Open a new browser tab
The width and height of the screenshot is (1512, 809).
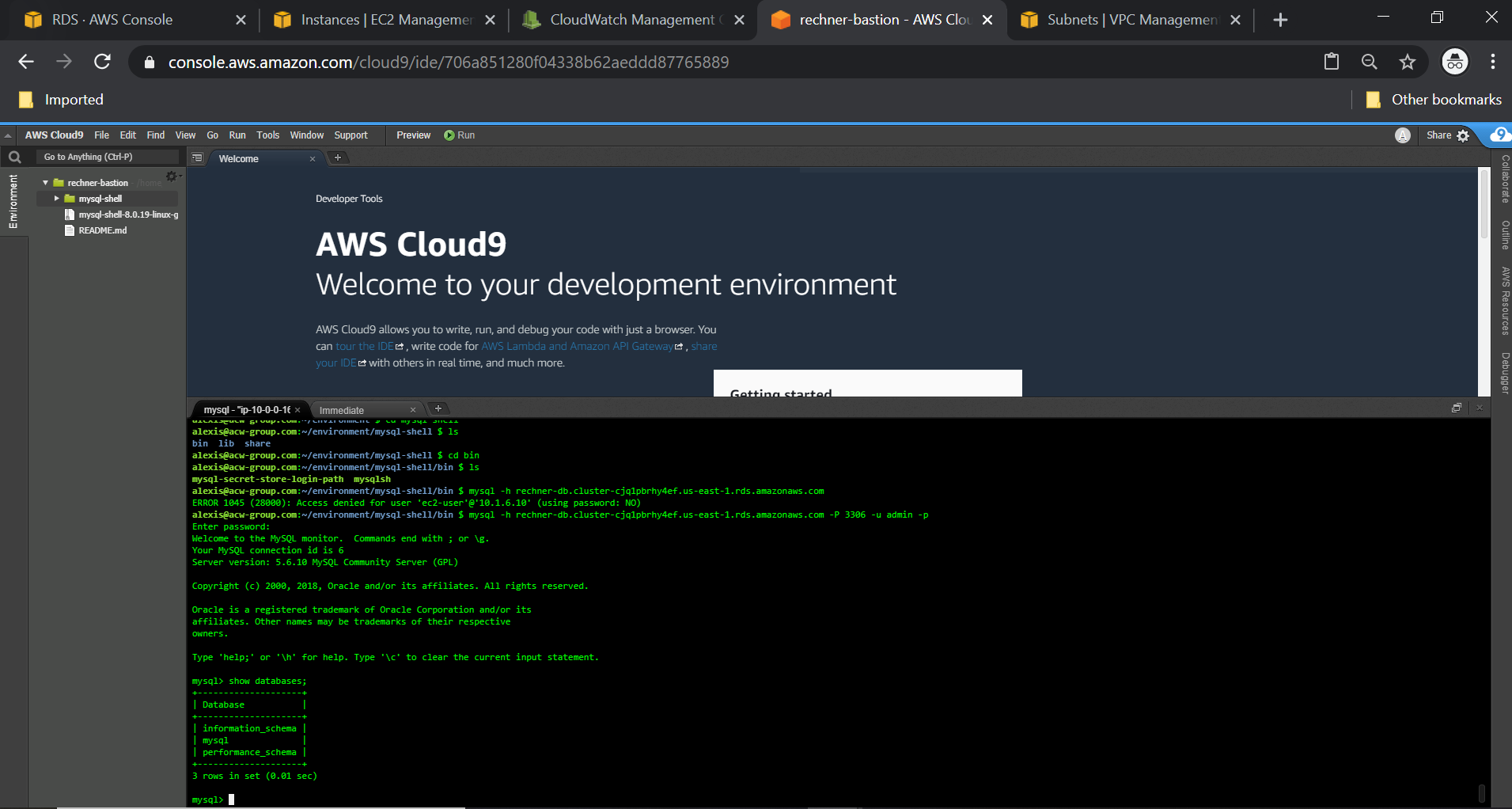pos(1280,20)
